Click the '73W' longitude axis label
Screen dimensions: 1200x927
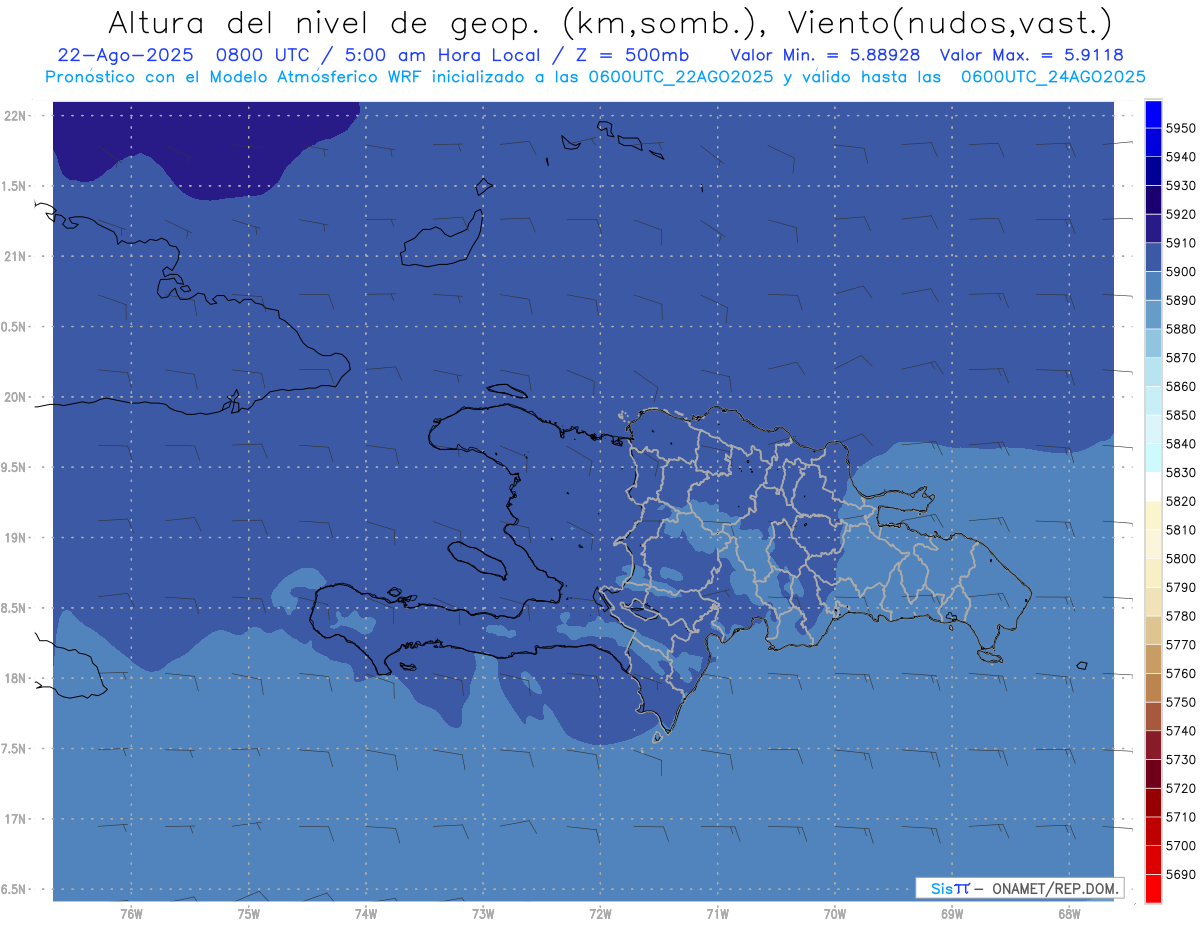pyautogui.click(x=482, y=913)
